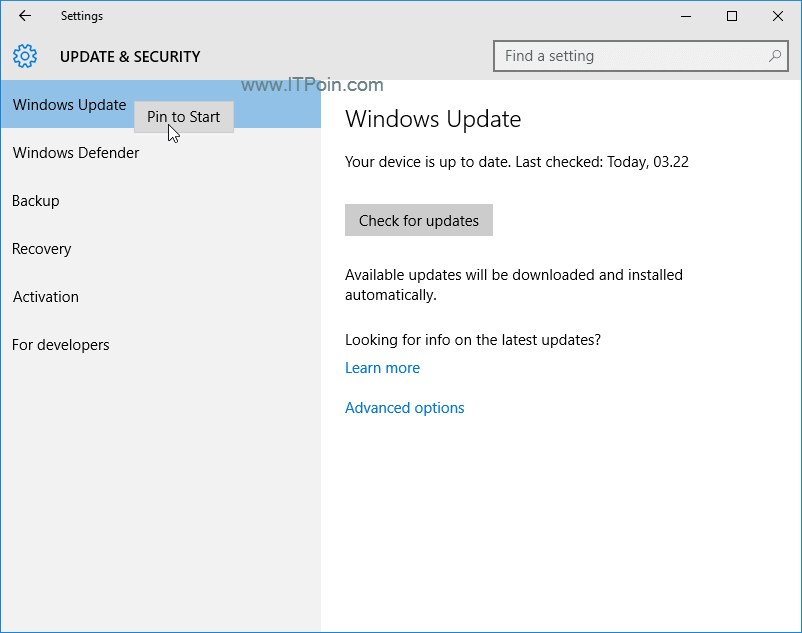Click the Windows Update page heading
The height and width of the screenshot is (633, 802).
pyautogui.click(x=433, y=119)
